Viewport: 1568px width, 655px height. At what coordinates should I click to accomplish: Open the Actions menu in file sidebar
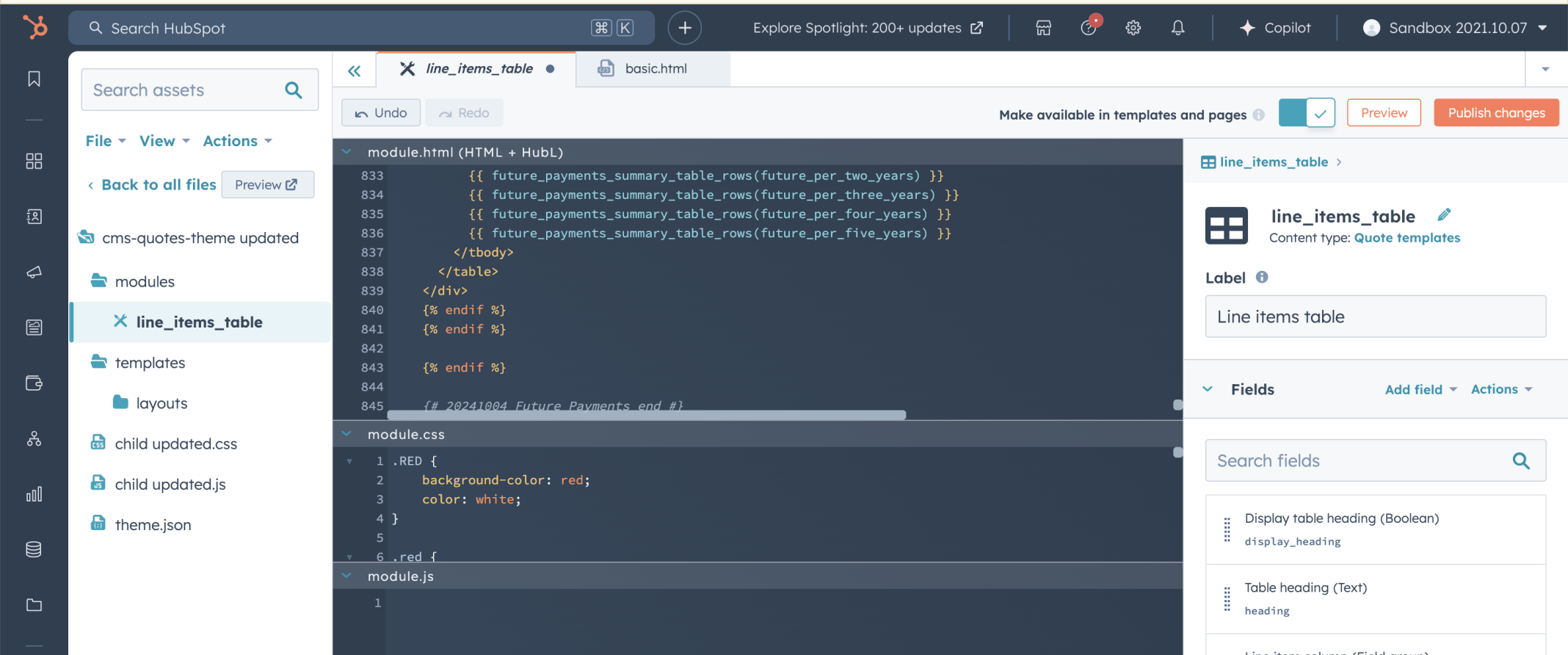(237, 141)
